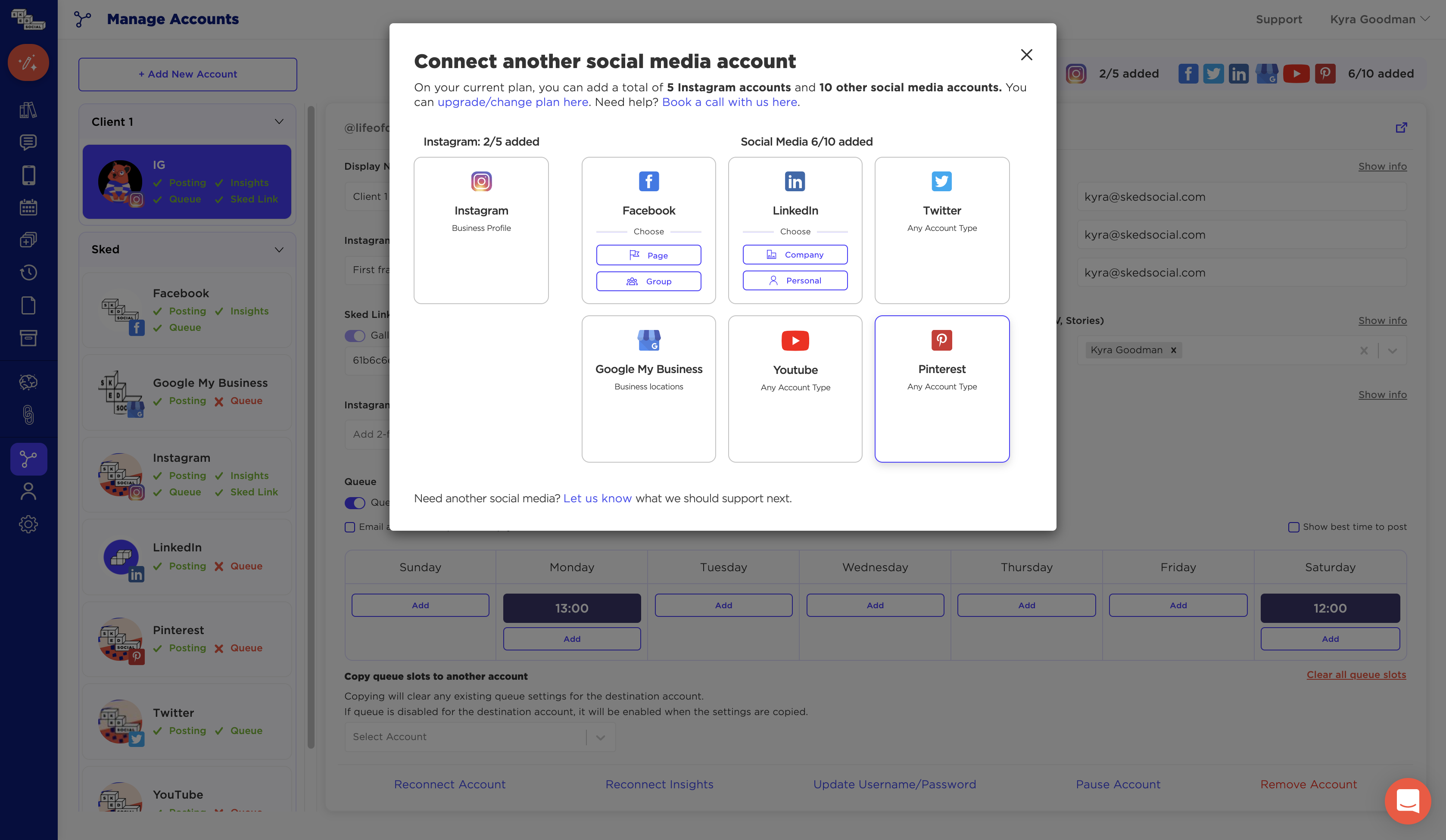Image resolution: width=1446 pixels, height=840 pixels.
Task: Toggle the Sked Link gallery switch
Action: (355, 336)
